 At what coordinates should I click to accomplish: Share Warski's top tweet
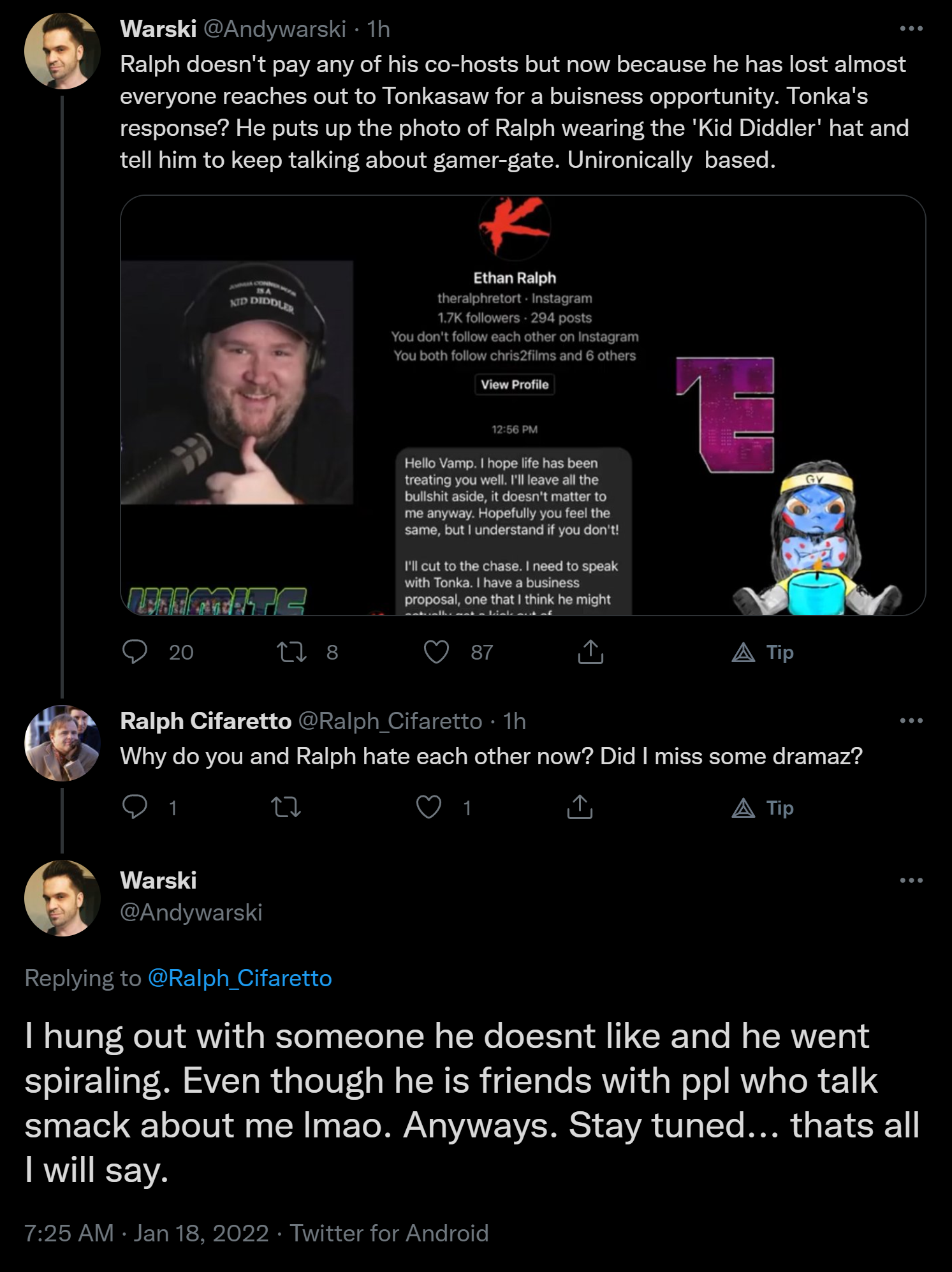point(590,652)
